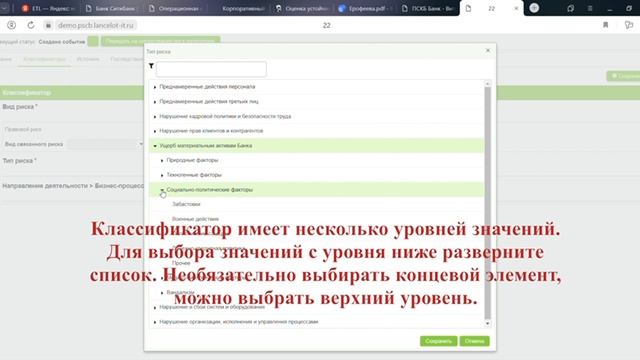Close the active browser tab 22
Viewport: 640px width, 360px height.
pyautogui.click(x=516, y=8)
